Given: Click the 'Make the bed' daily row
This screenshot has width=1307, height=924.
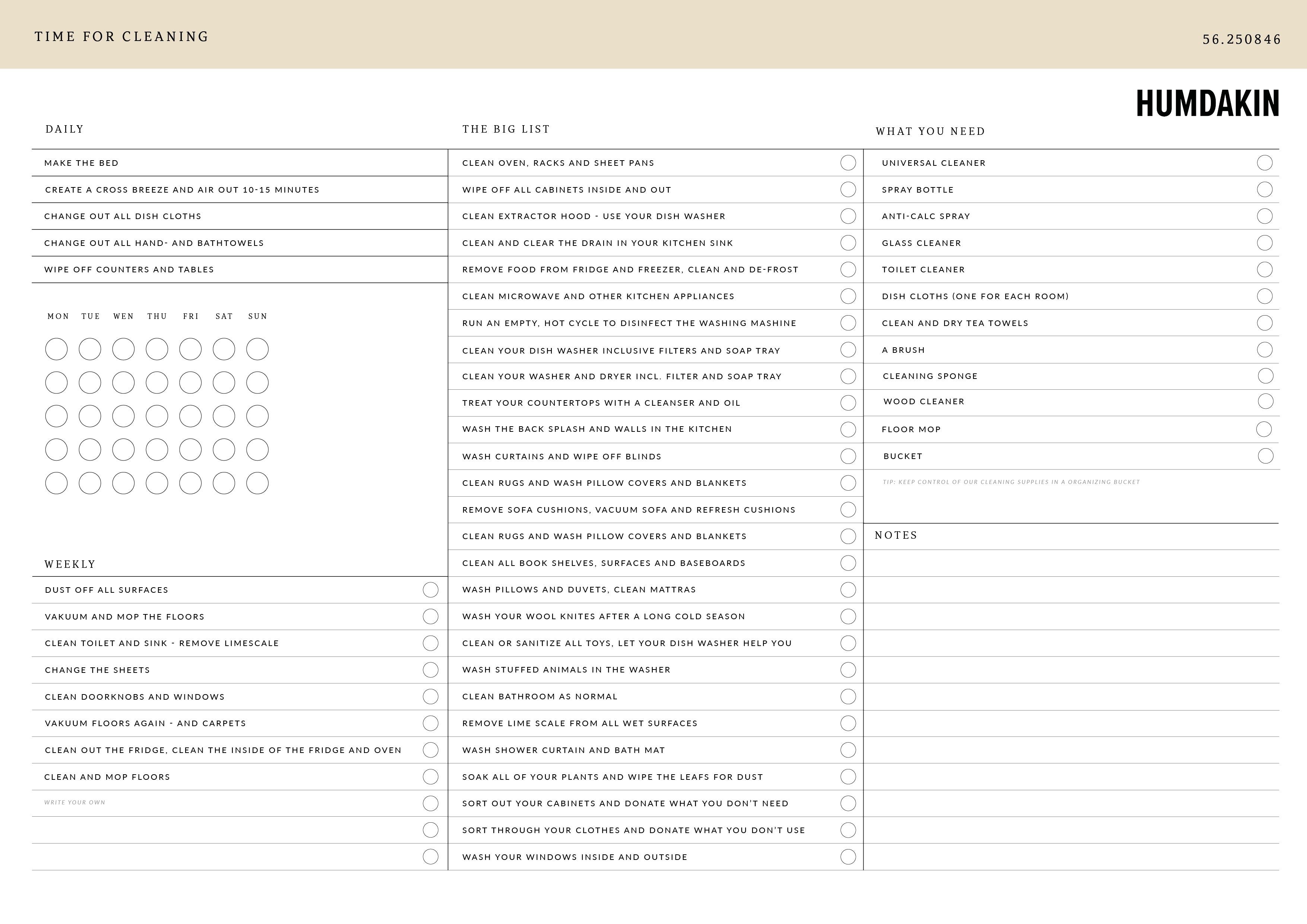Looking at the screenshot, I should tap(81, 164).
